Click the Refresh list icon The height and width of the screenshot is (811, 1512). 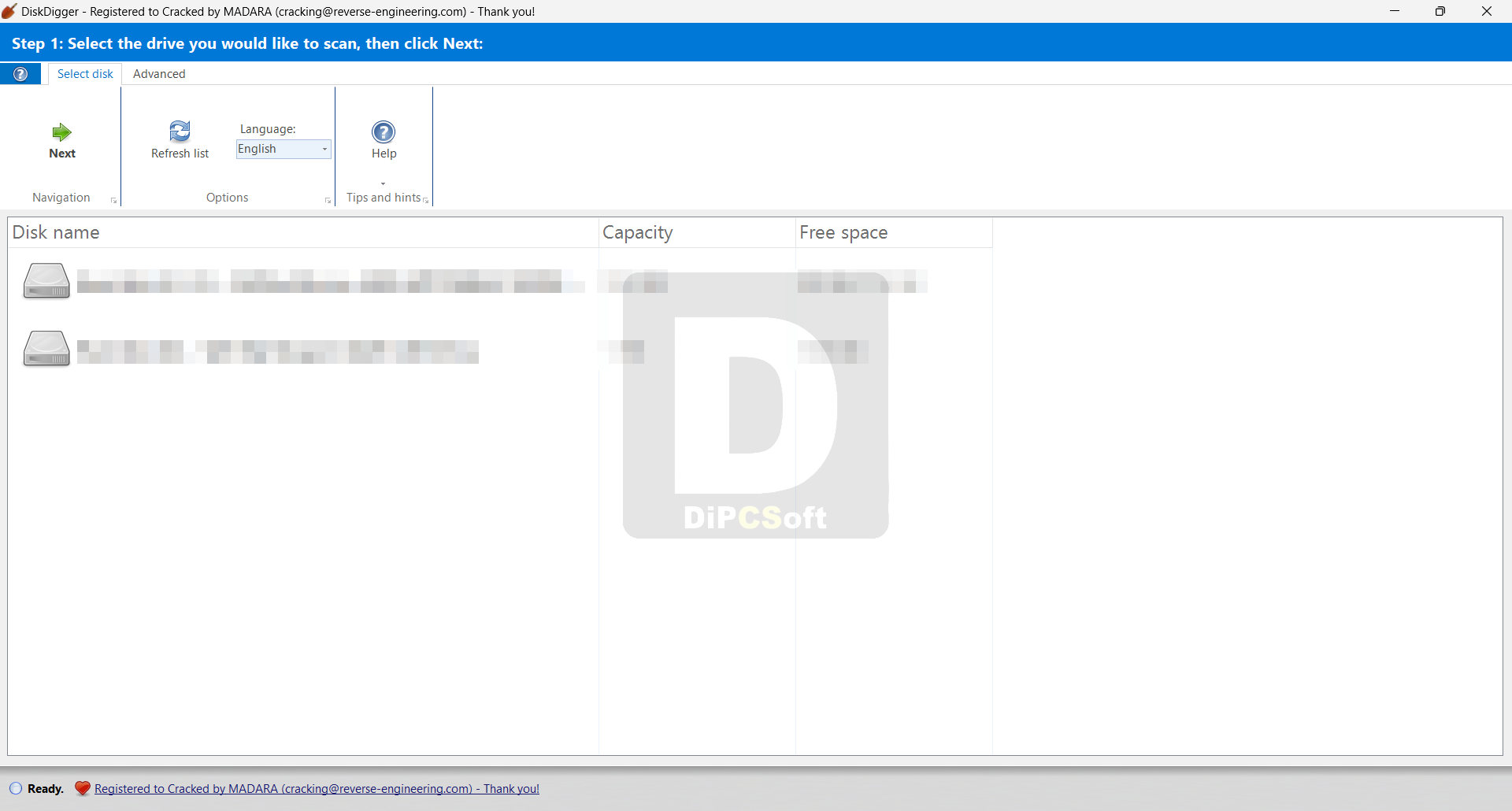[x=180, y=131]
